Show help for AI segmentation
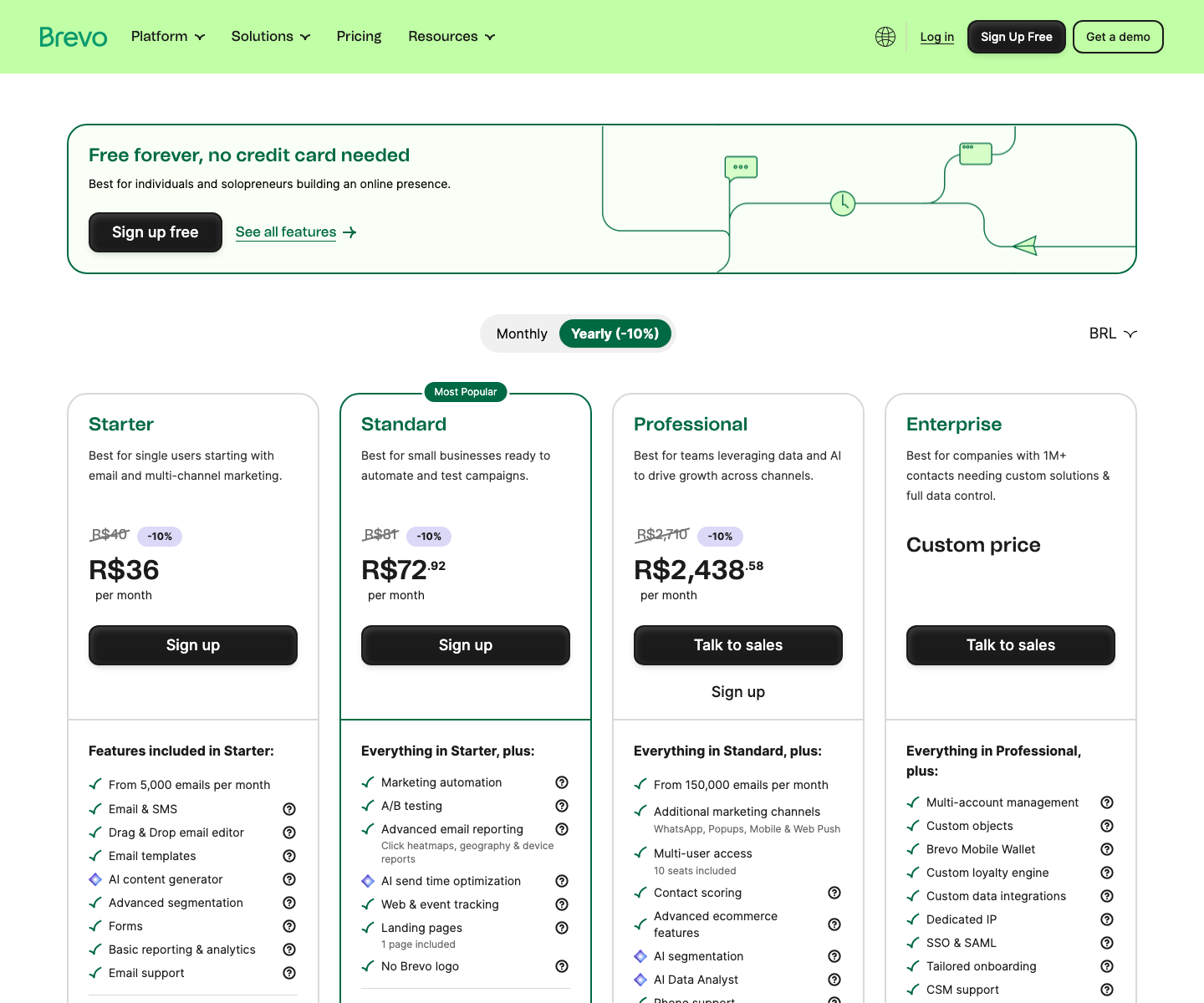The image size is (1204, 1003). click(834, 956)
